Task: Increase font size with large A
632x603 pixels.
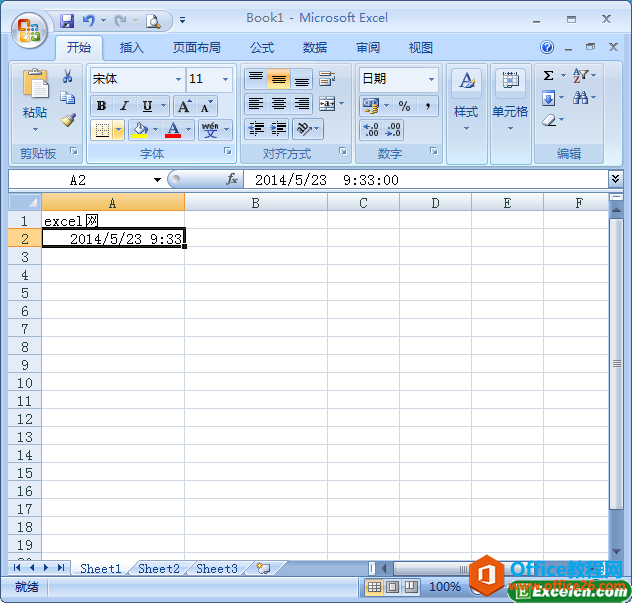Action: tap(184, 106)
